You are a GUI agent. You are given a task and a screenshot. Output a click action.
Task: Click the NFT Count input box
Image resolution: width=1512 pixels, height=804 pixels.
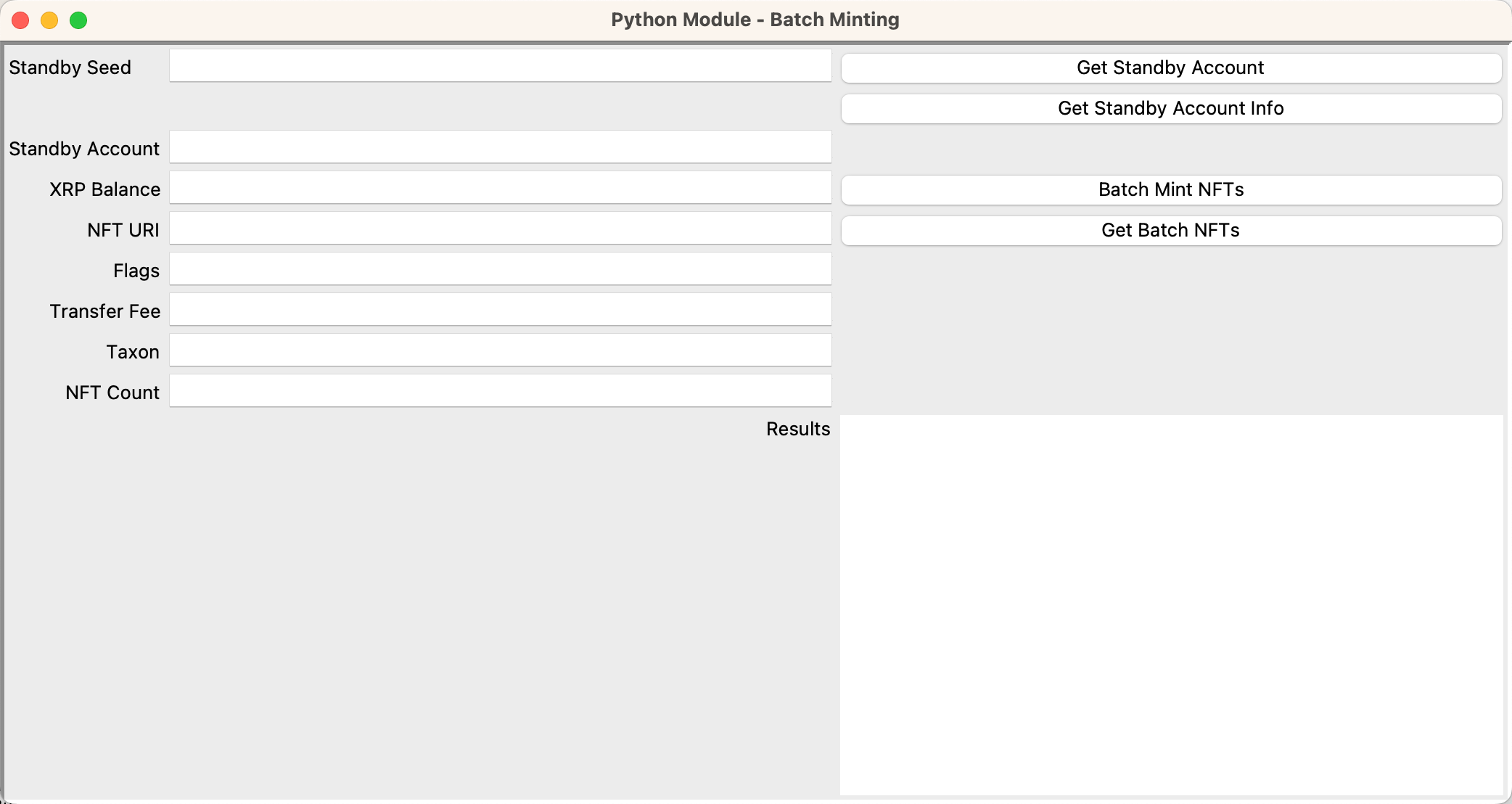[500, 391]
